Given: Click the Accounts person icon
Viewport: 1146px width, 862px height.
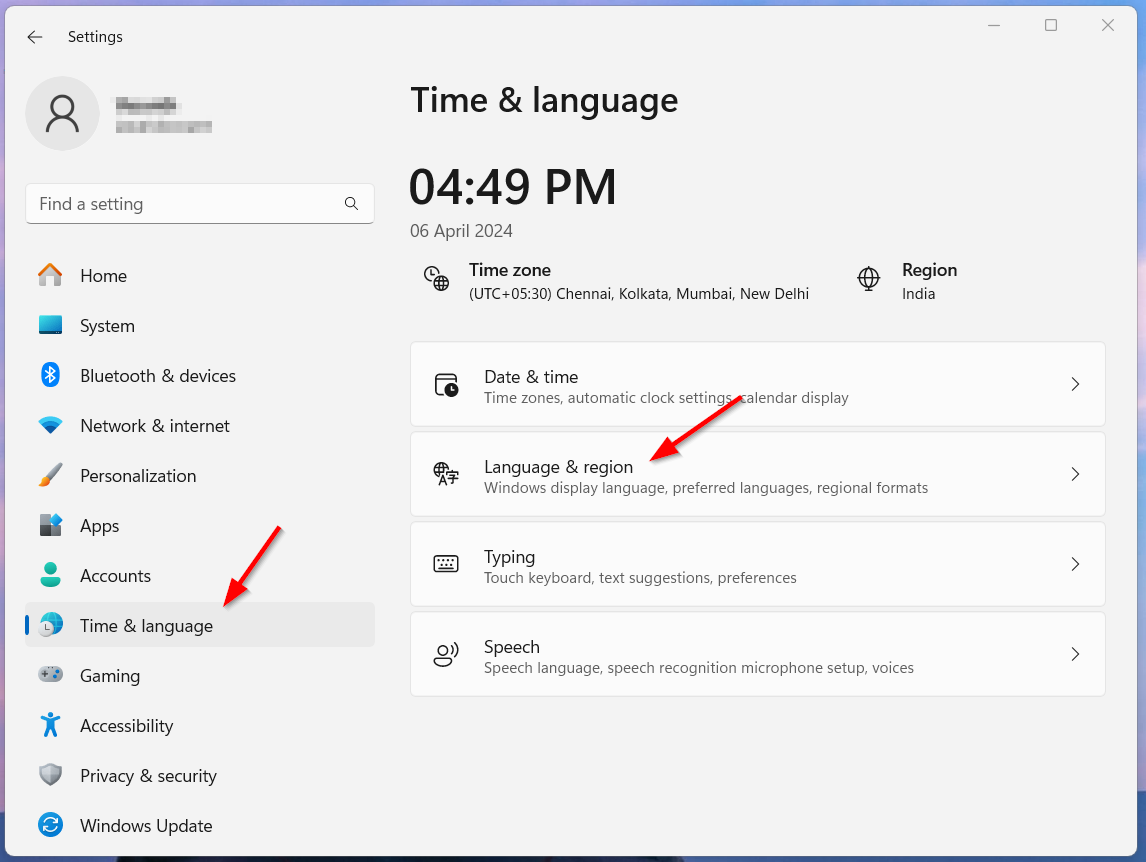Looking at the screenshot, I should point(50,575).
